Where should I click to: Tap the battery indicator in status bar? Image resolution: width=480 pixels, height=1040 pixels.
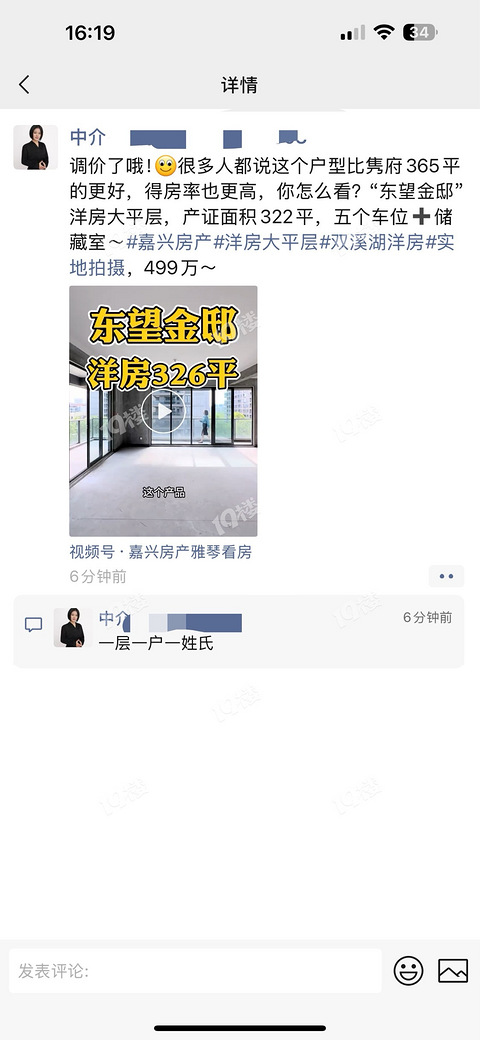tap(420, 32)
